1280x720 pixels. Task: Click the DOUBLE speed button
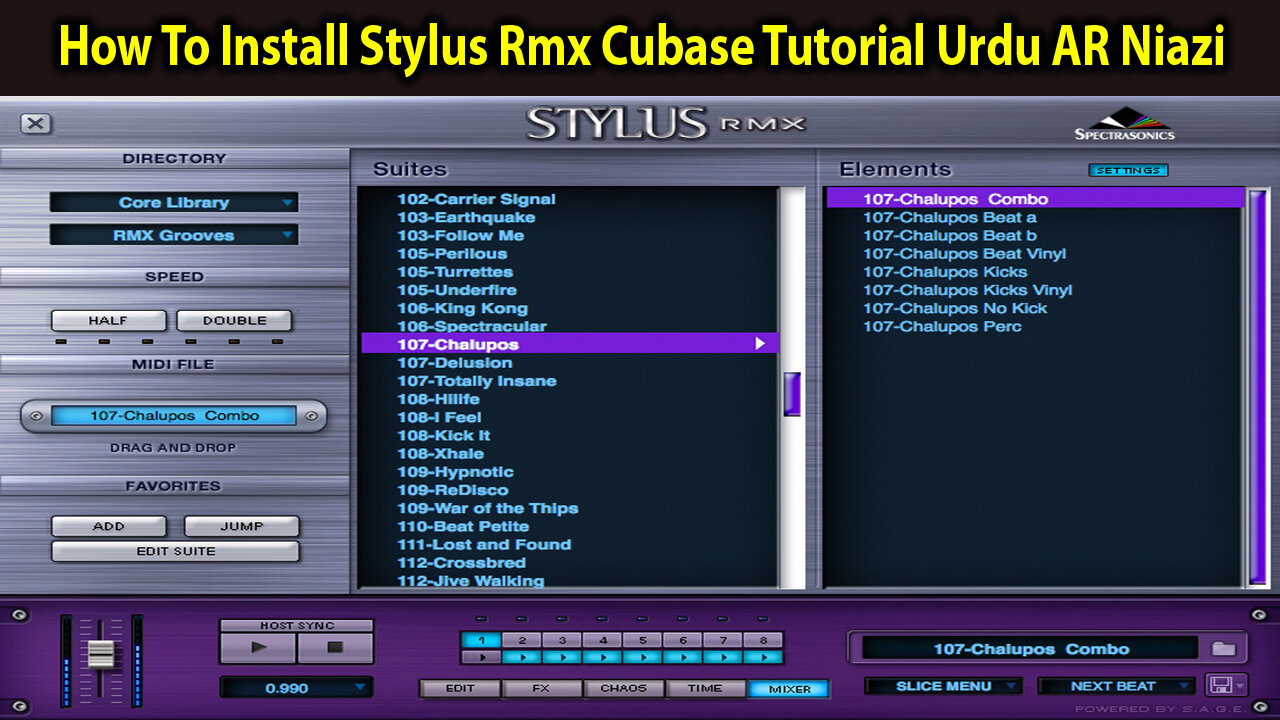tap(235, 321)
